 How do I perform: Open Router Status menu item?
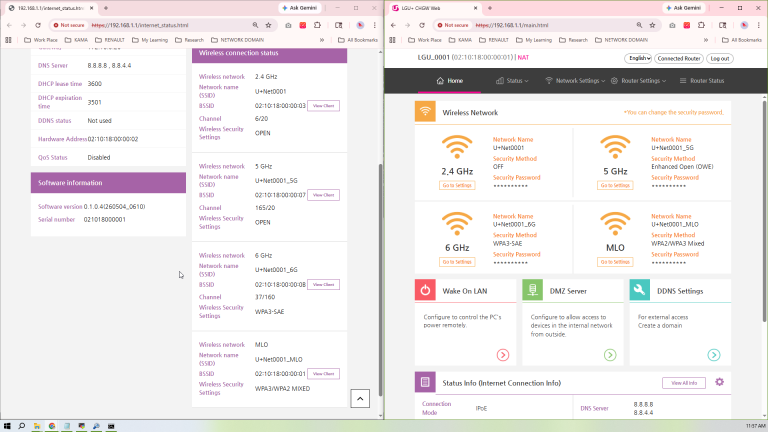pyautogui.click(x=702, y=81)
